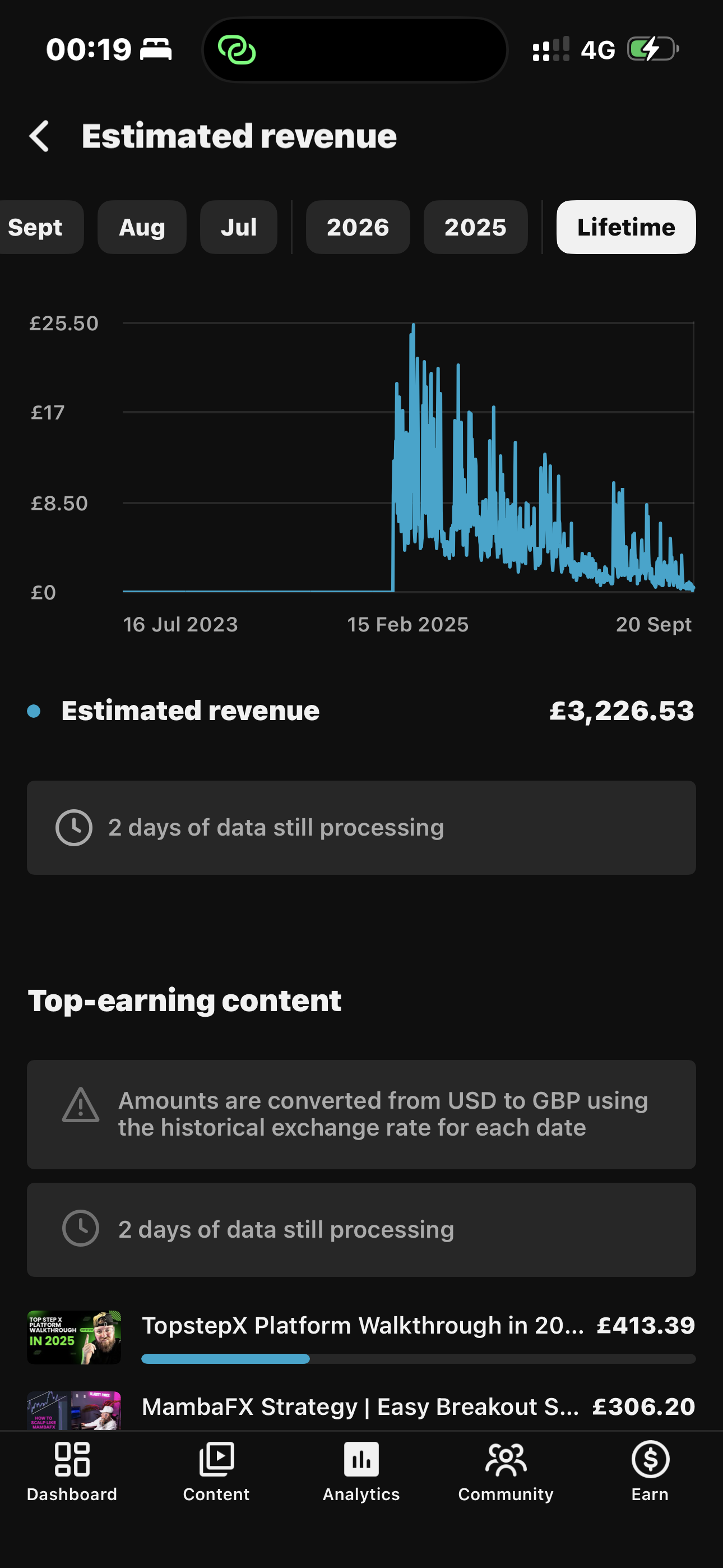Select the Lifetime range filter
The height and width of the screenshot is (1568, 723).
point(626,227)
